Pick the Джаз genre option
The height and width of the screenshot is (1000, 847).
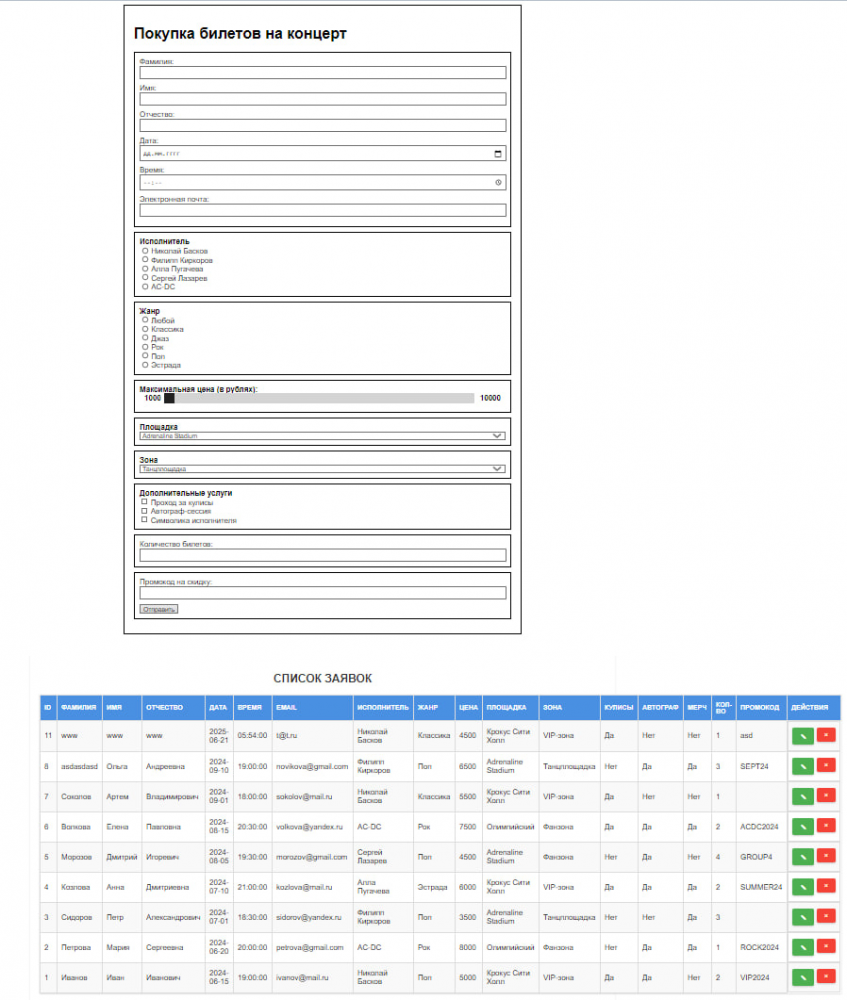(x=145, y=338)
